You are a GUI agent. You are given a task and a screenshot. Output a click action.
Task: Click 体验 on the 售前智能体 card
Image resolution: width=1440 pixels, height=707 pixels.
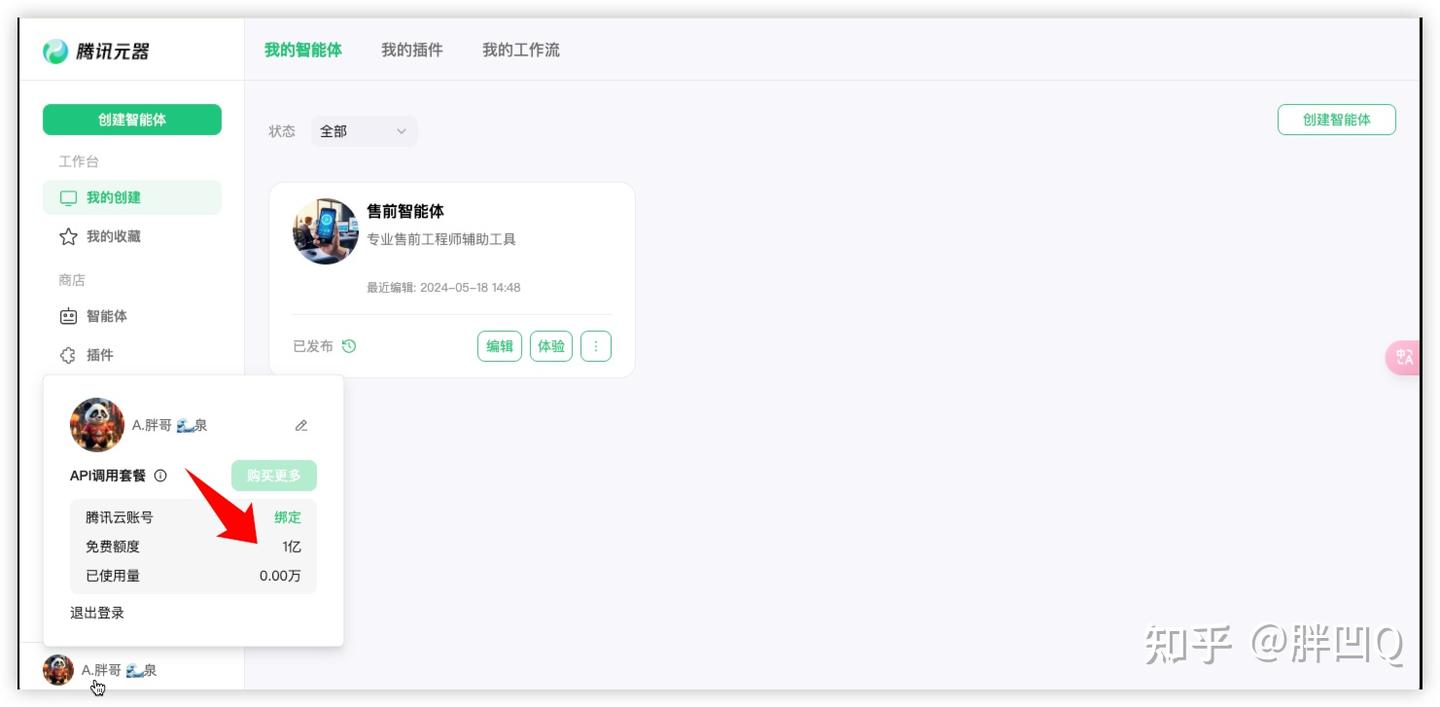551,346
